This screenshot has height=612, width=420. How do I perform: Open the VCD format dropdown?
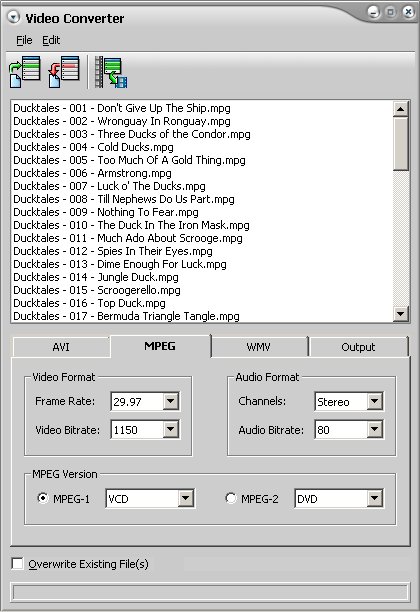(186, 498)
